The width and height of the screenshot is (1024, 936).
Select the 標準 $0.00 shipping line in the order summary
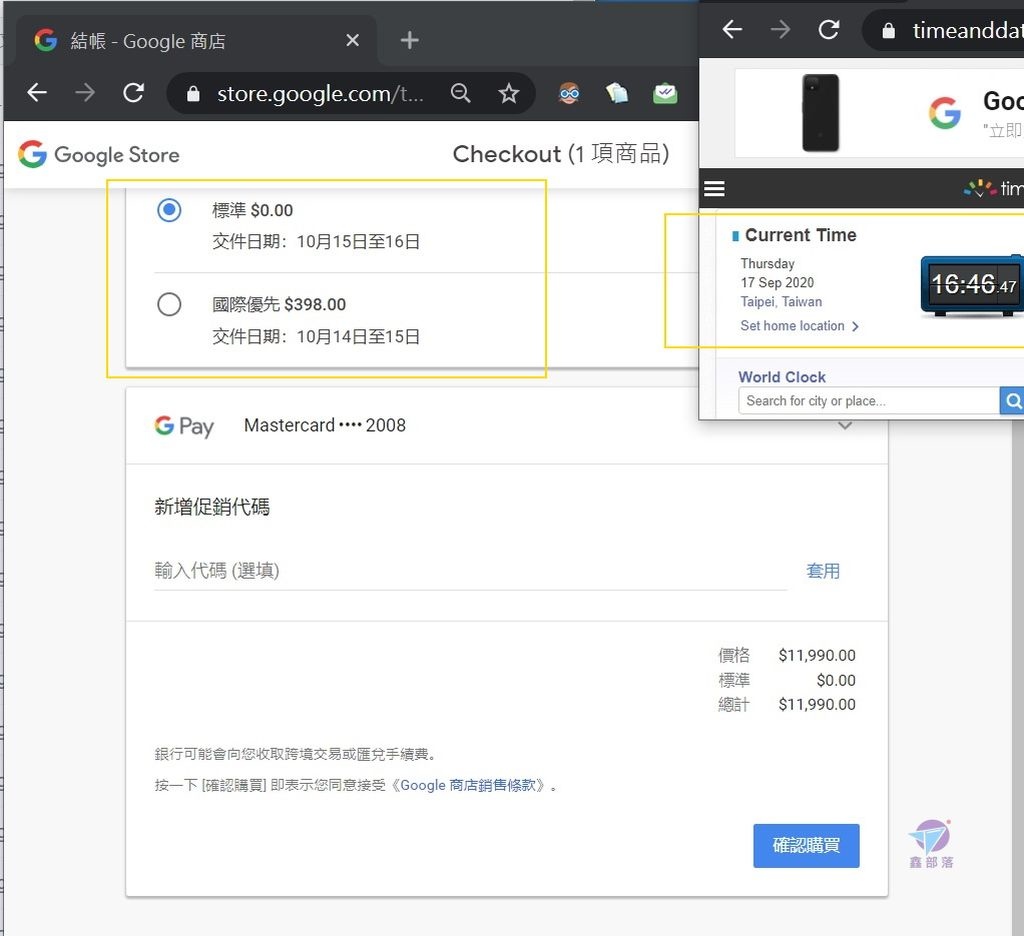(787, 680)
